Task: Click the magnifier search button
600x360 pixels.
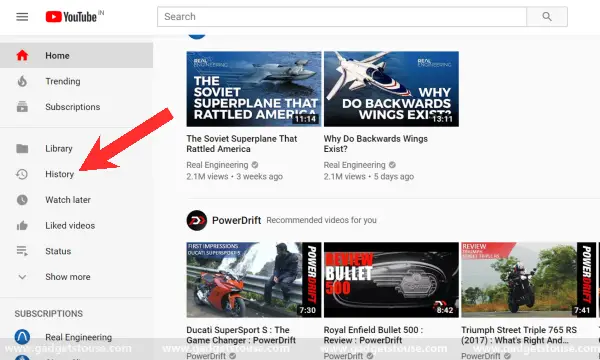Action: click(x=547, y=16)
